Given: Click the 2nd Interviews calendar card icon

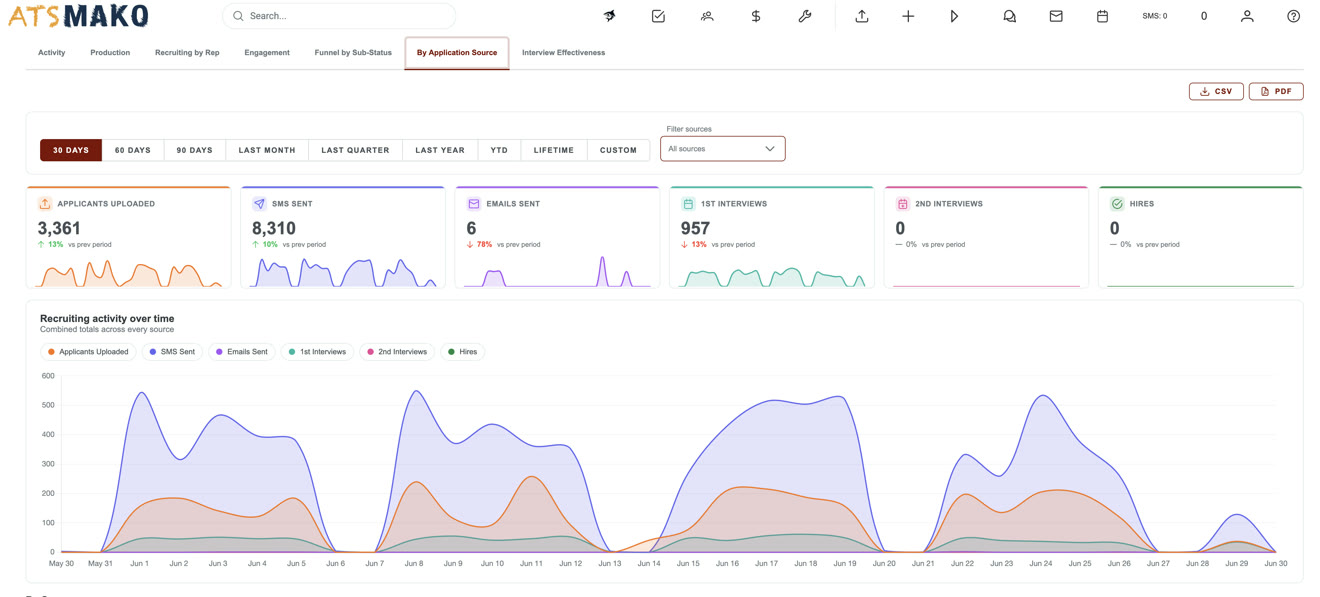Looking at the screenshot, I should click(902, 203).
